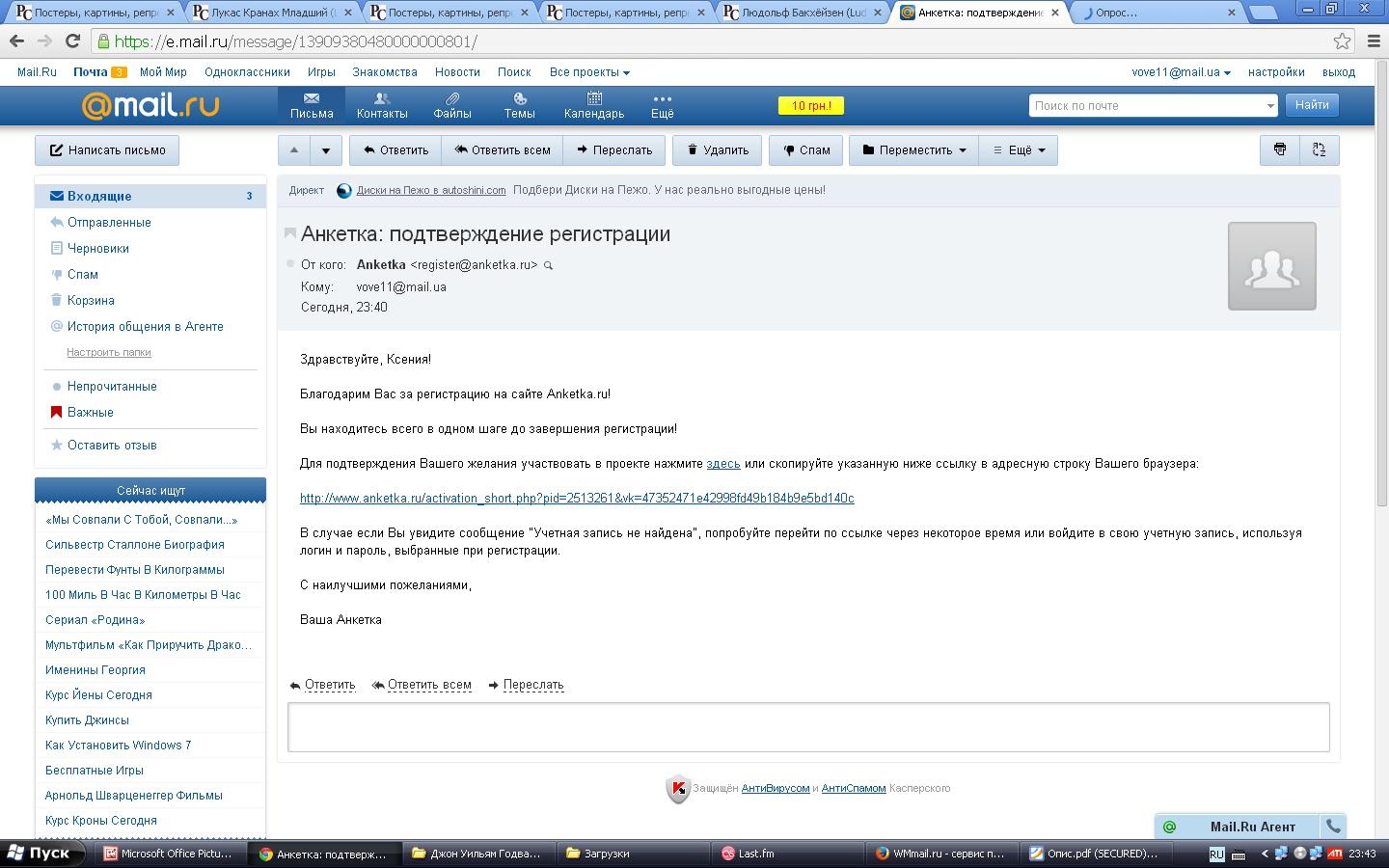The height and width of the screenshot is (868, 1389).
Task: Go to next message arrow
Action: (x=326, y=149)
